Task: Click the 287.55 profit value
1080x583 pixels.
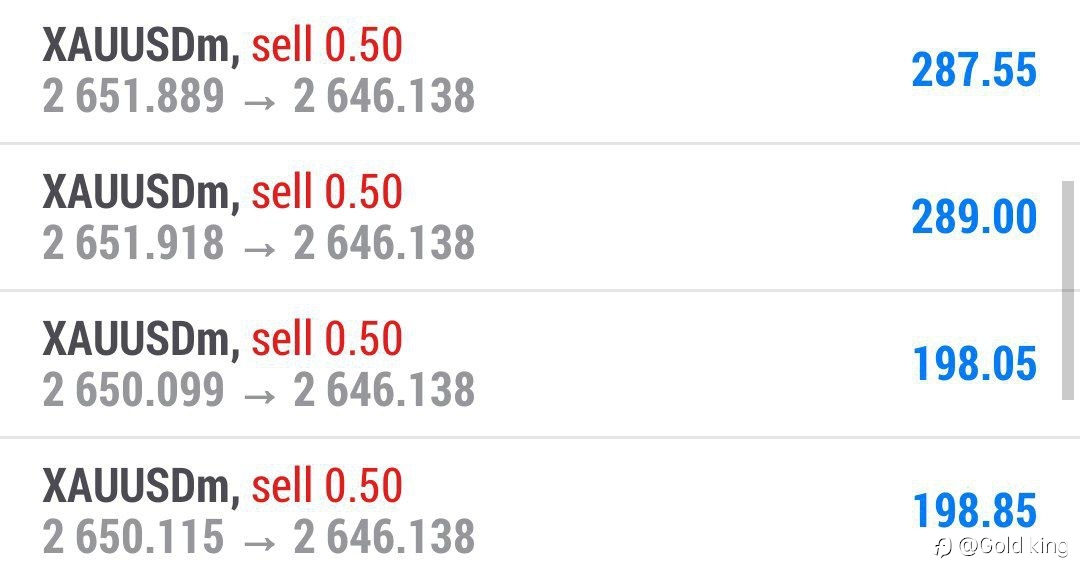Action: coord(974,70)
